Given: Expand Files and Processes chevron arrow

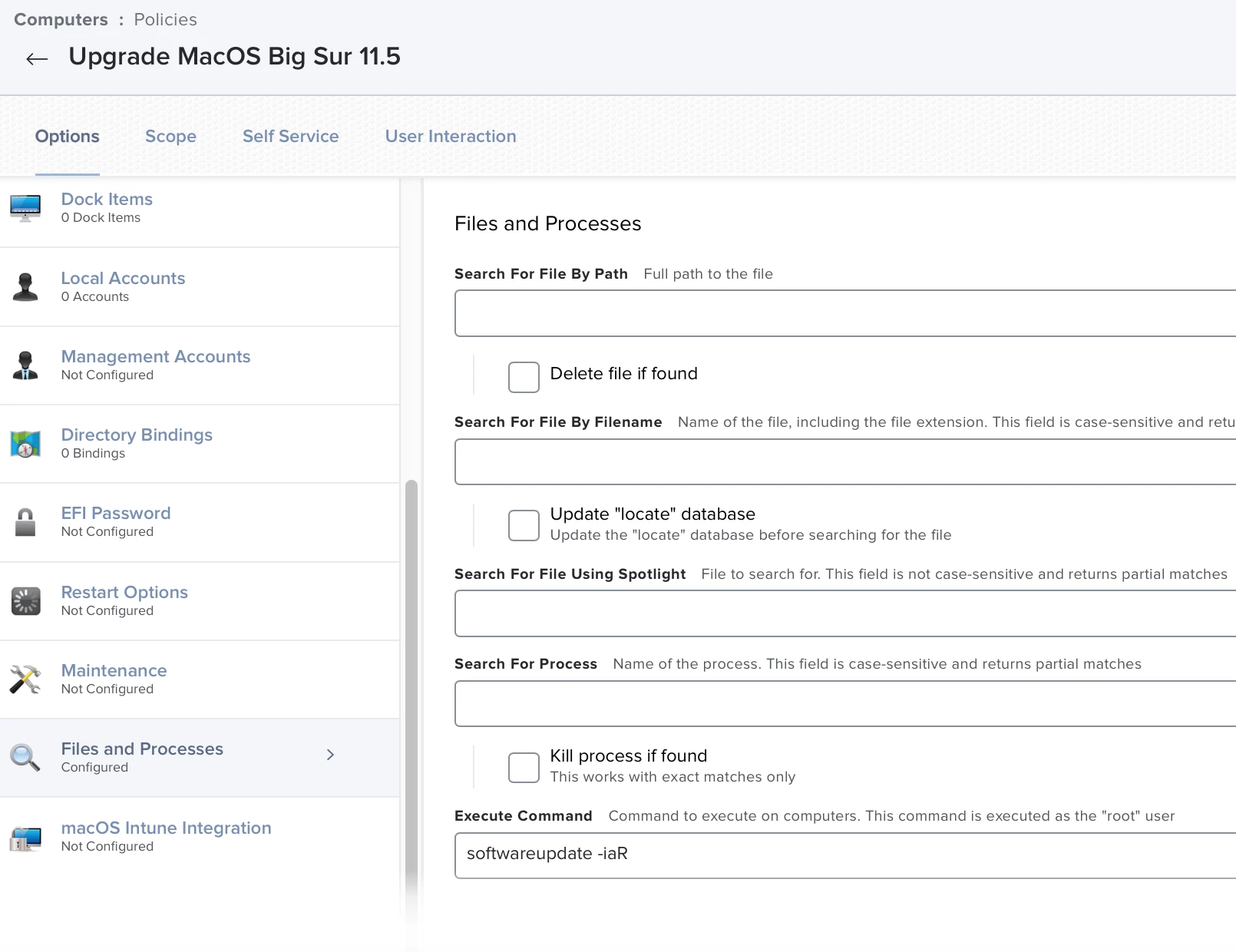Looking at the screenshot, I should tap(330, 755).
